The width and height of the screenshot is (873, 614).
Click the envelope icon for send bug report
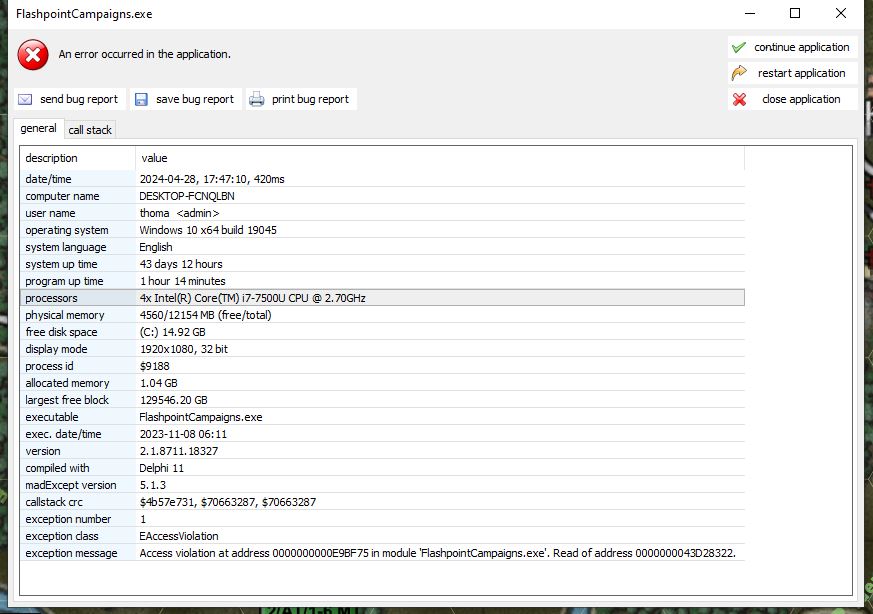pyautogui.click(x=25, y=100)
